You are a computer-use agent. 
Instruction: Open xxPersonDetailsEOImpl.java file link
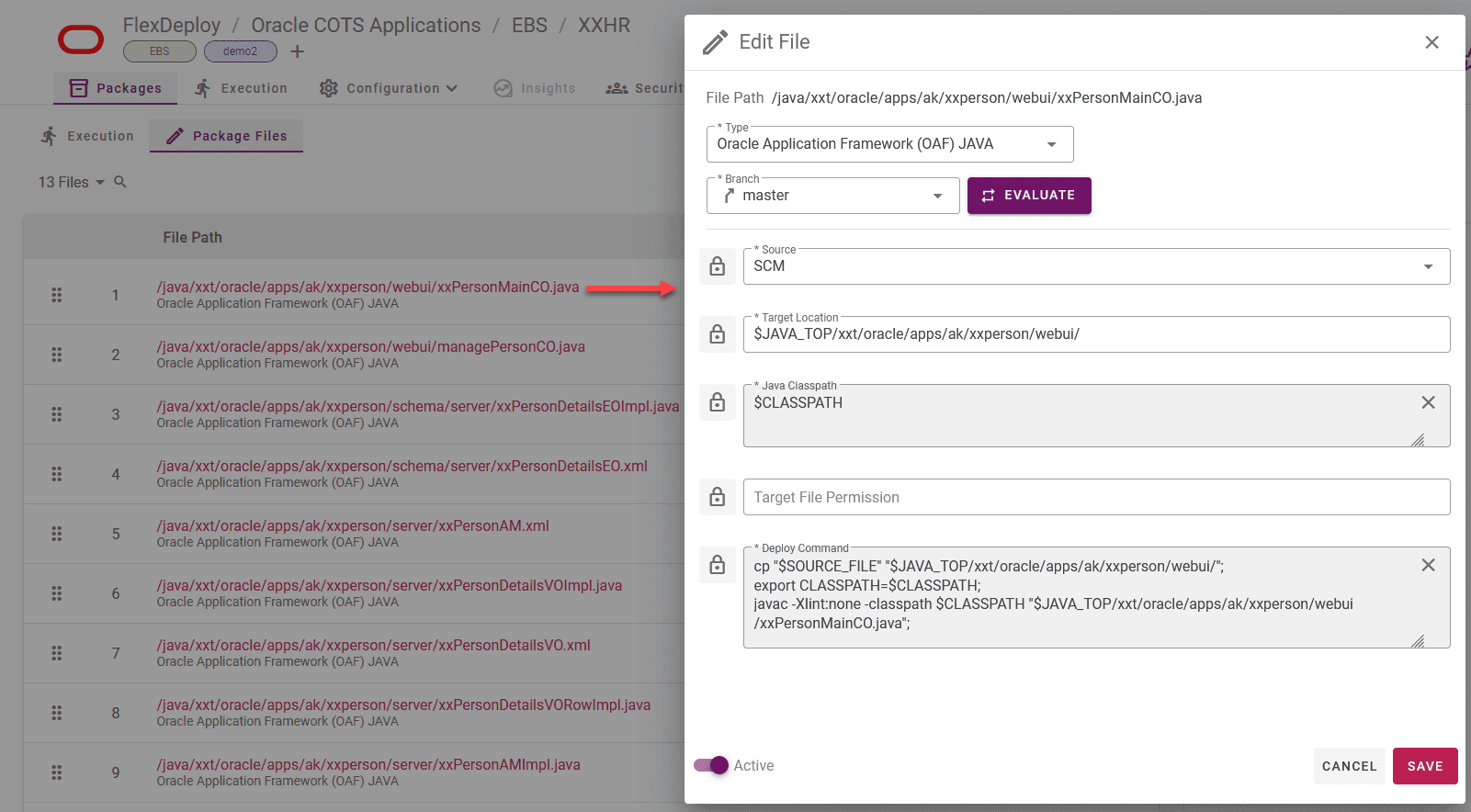[418, 406]
